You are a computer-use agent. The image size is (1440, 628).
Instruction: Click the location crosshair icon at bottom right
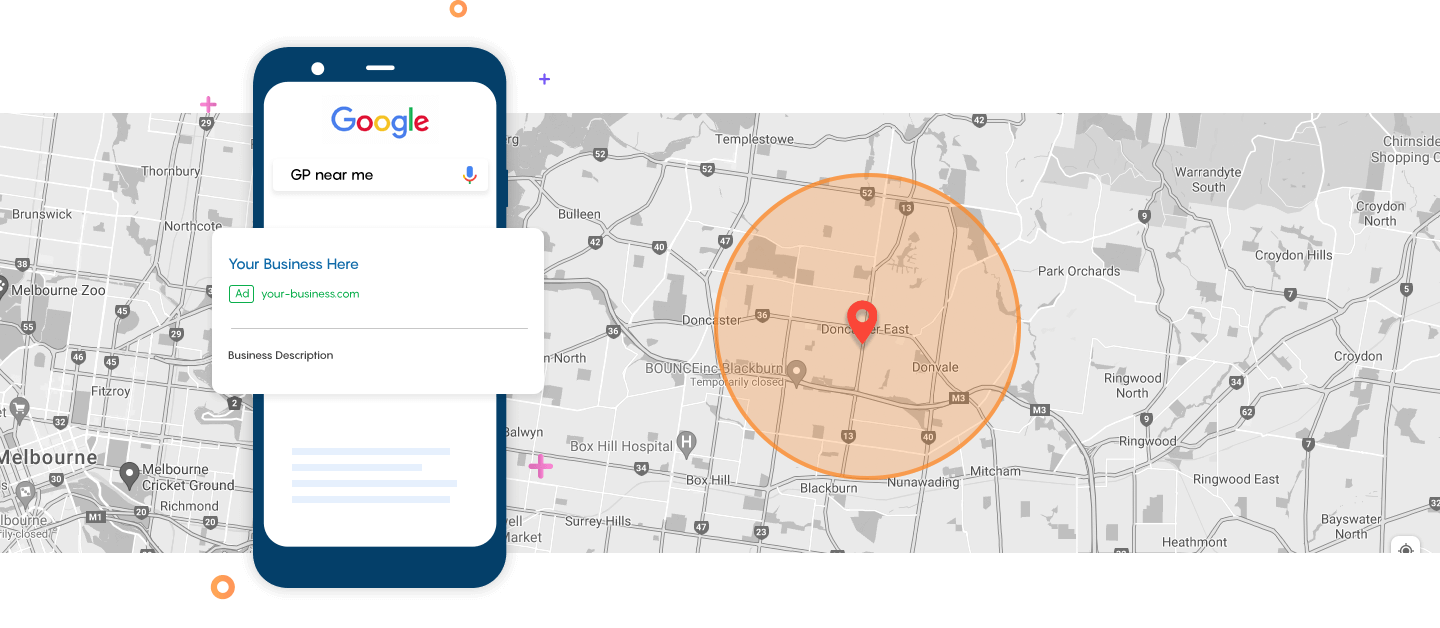point(1406,550)
